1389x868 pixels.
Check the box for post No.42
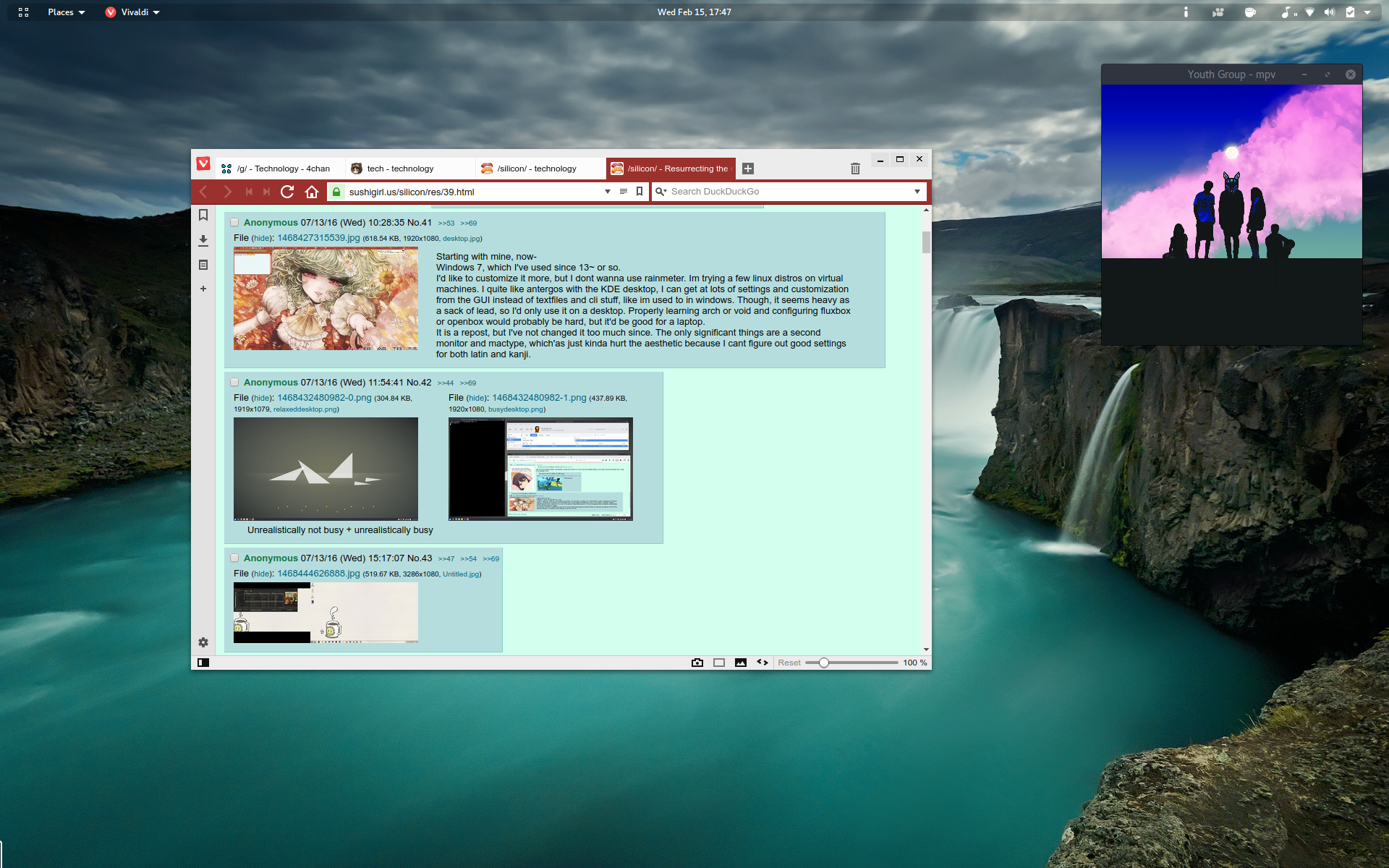pos(234,383)
